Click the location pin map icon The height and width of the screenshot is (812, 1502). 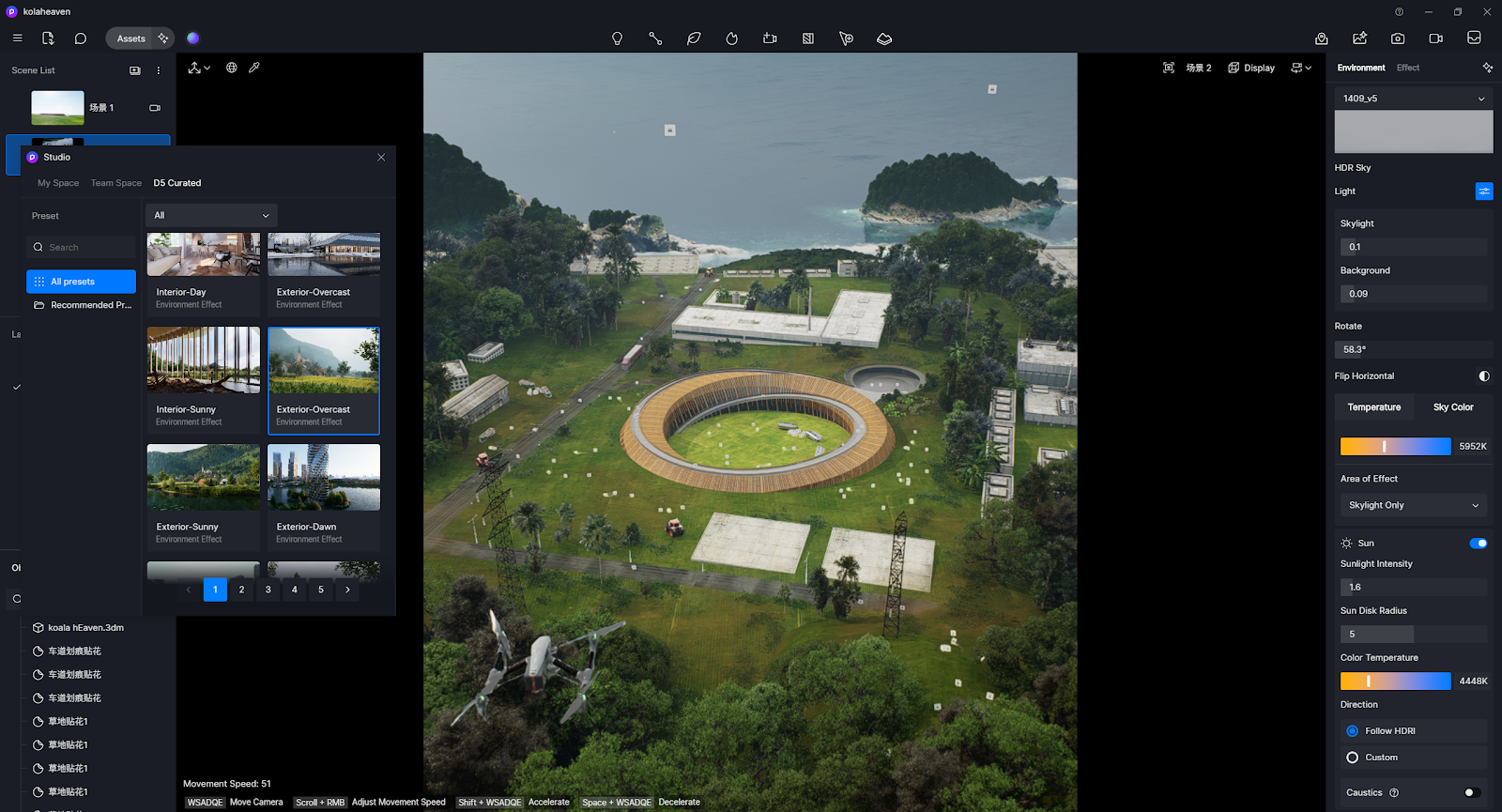pos(1322,38)
